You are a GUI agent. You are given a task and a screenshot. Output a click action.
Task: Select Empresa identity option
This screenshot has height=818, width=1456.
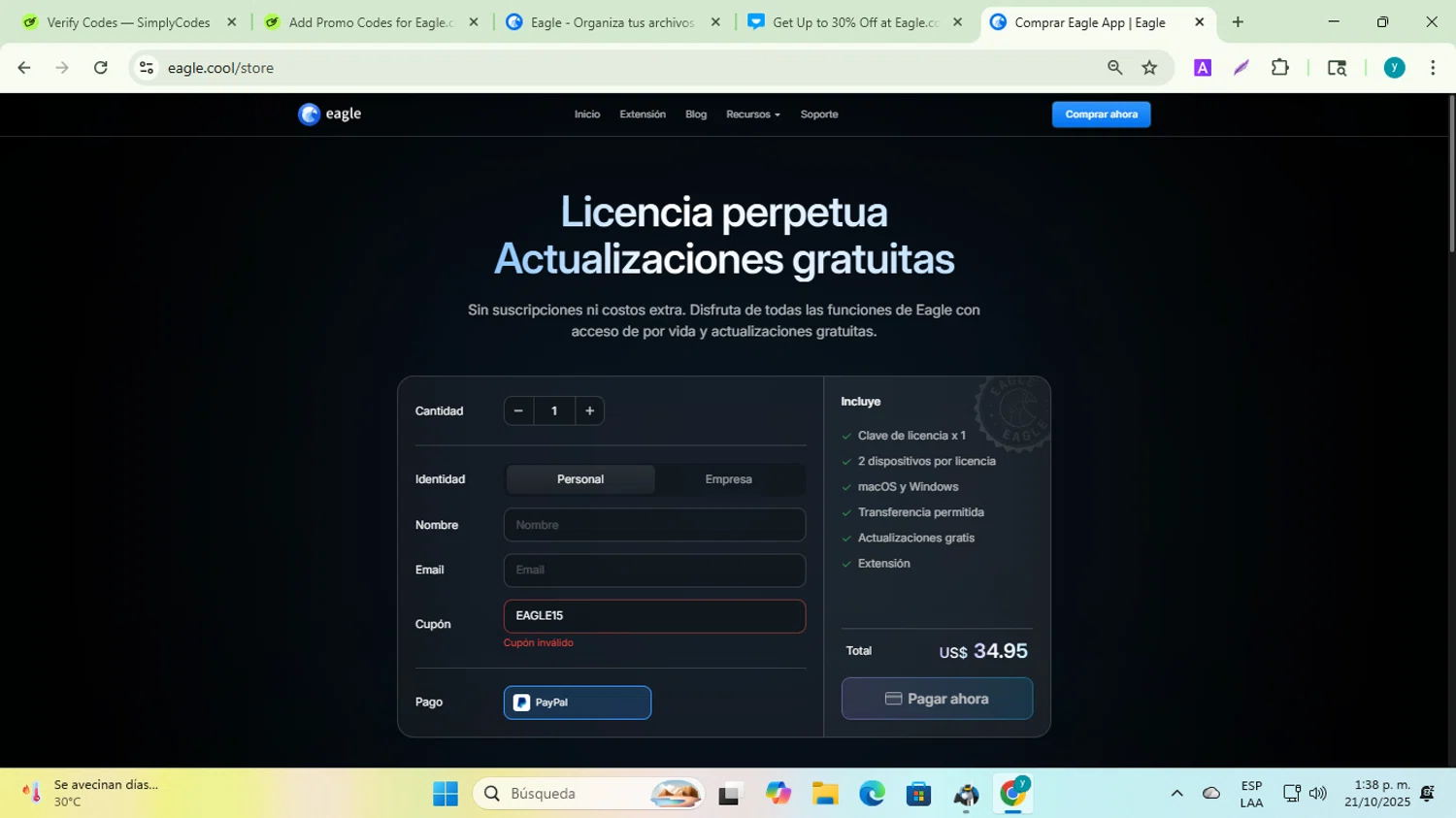coord(729,479)
